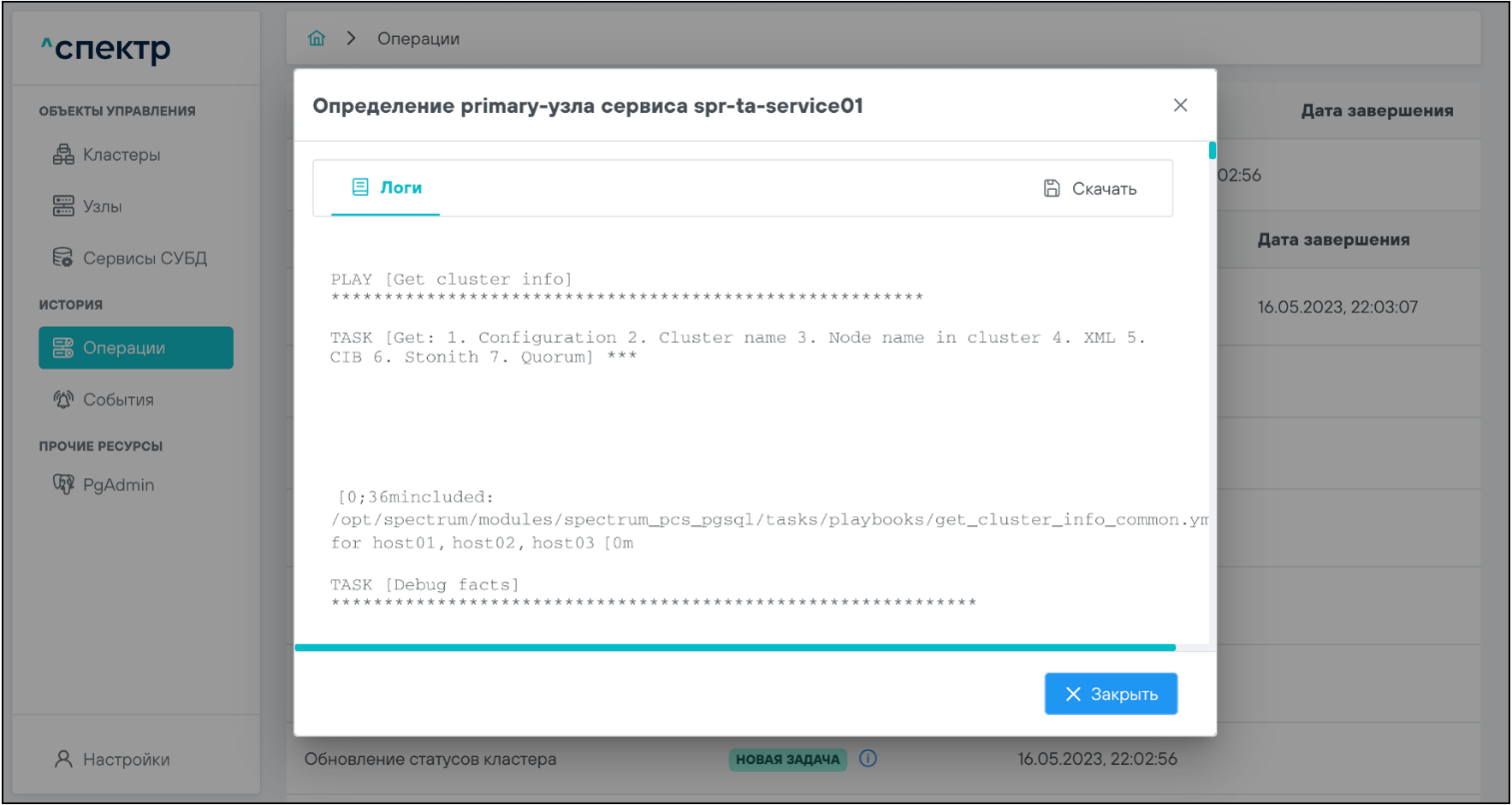Click the PLAY [Get cluster info] log line
This screenshot has height=805, width=1512.
[452, 279]
